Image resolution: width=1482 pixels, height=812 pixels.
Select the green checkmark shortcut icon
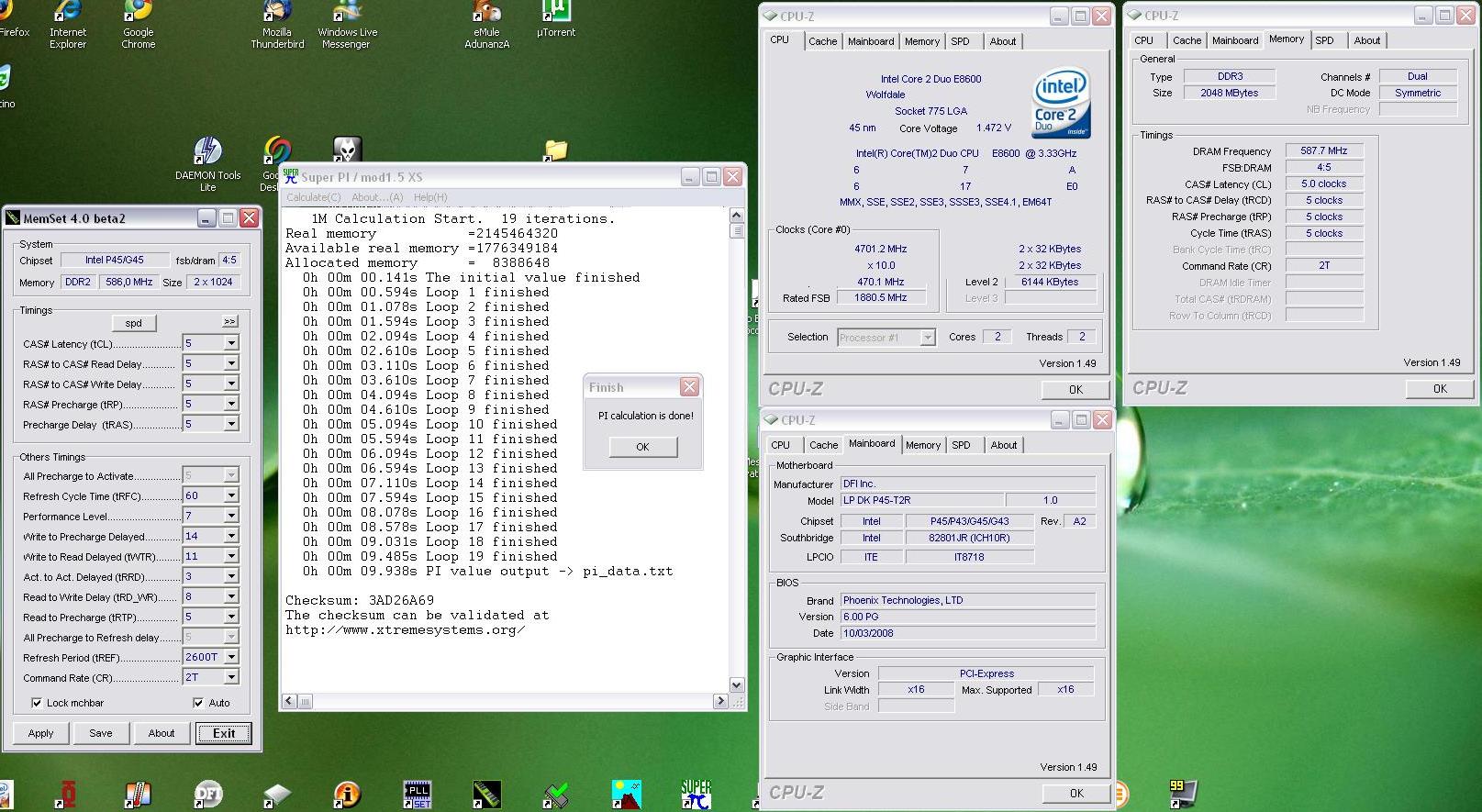(556, 795)
